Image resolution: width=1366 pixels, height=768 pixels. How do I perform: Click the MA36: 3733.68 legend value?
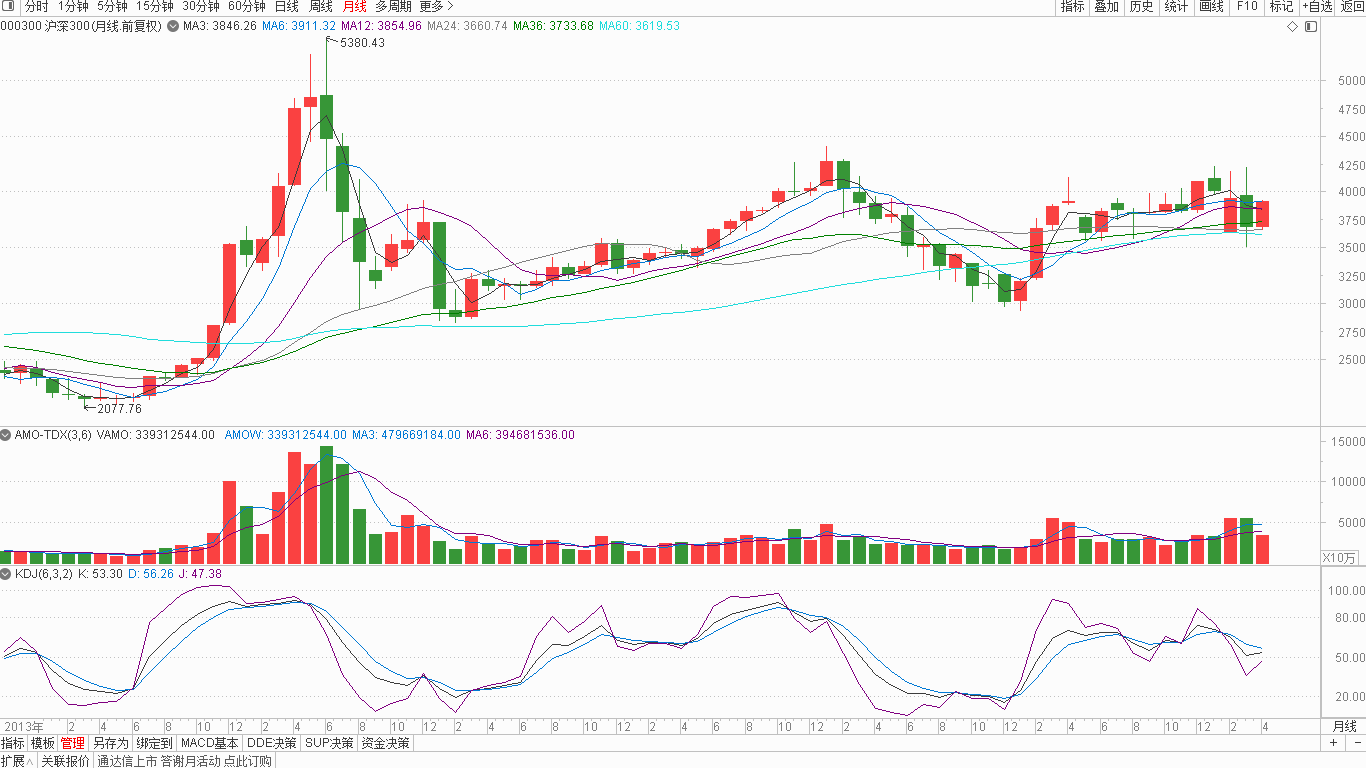pos(553,26)
